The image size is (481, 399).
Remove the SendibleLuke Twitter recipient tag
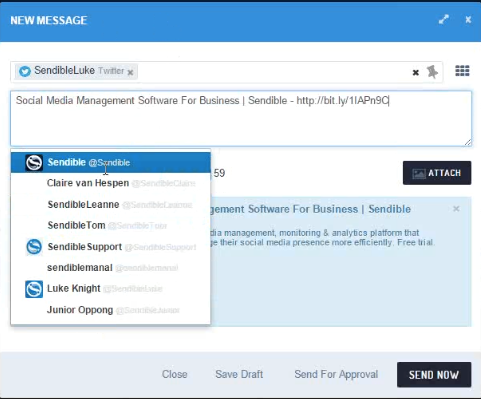coord(130,72)
